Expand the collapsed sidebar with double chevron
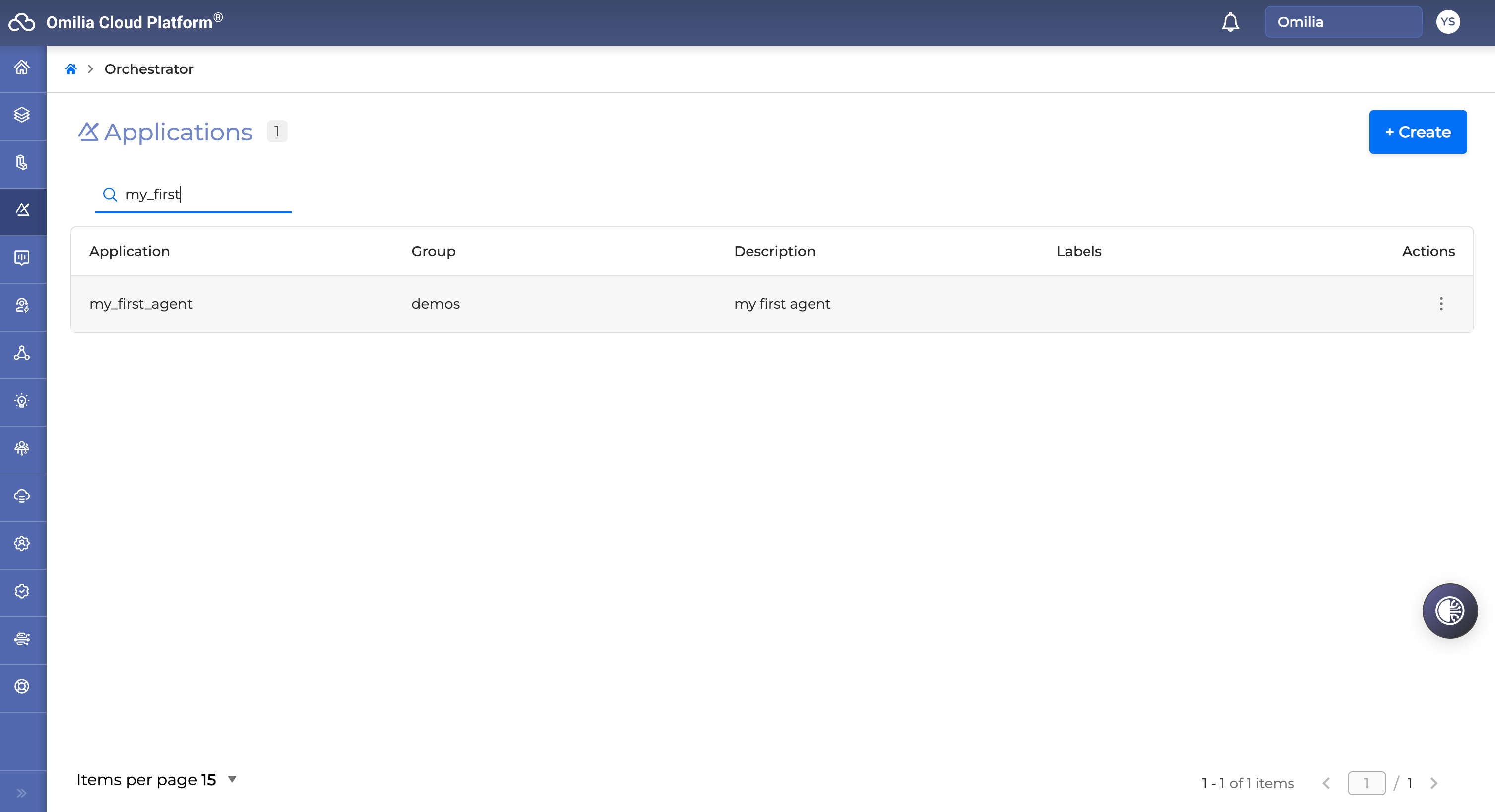1495x812 pixels. pyautogui.click(x=22, y=793)
